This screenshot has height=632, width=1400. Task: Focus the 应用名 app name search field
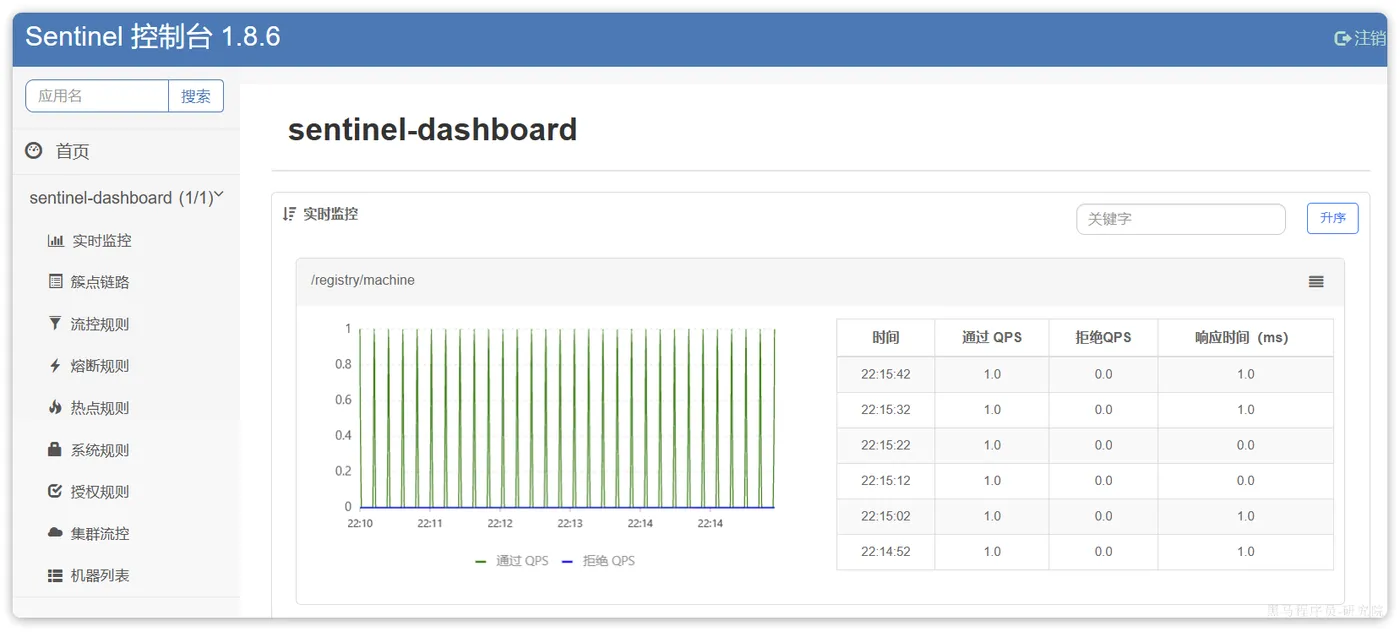pyautogui.click(x=97, y=96)
